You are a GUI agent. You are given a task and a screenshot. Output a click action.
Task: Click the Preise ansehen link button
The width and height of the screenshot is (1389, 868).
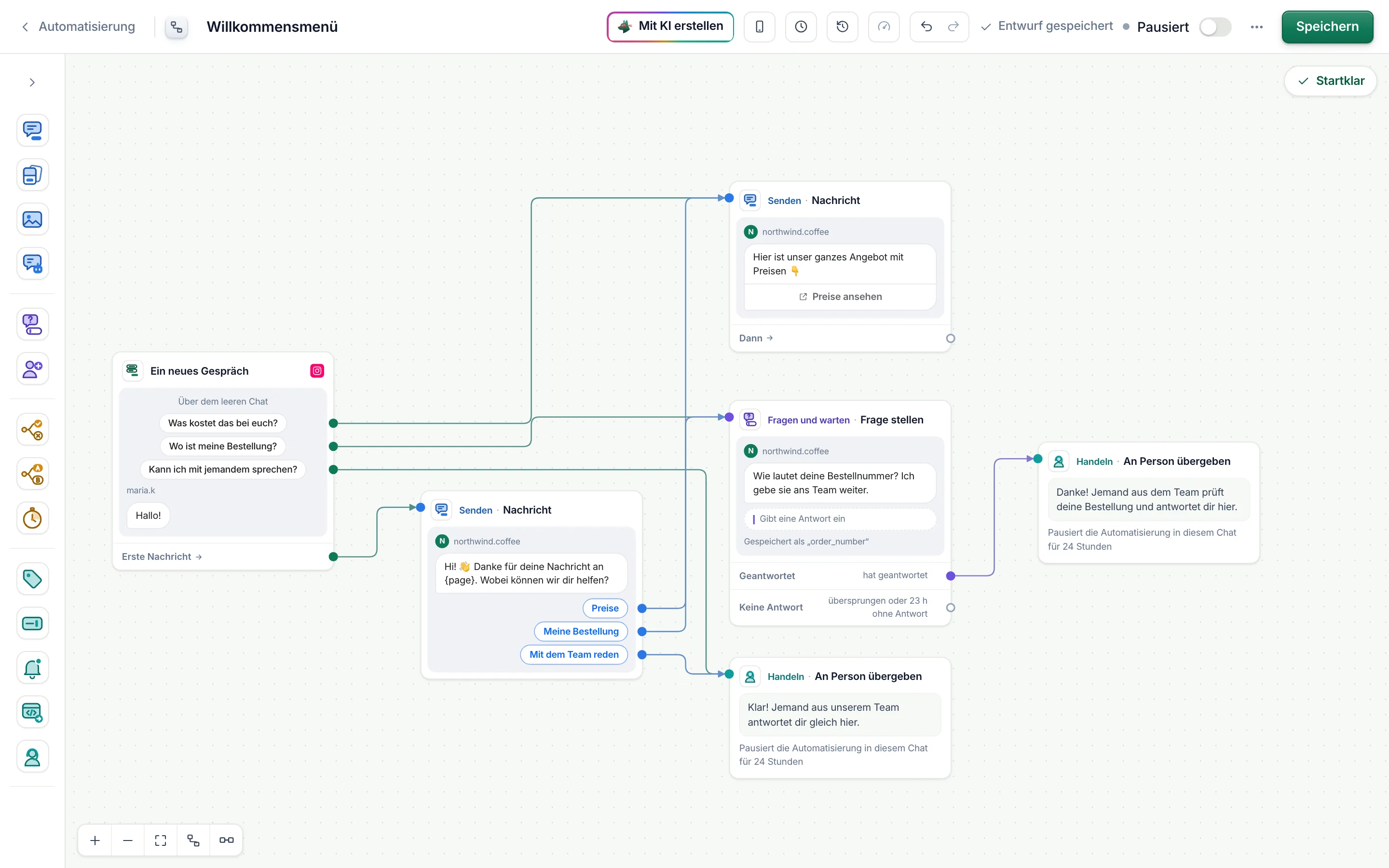tap(840, 297)
